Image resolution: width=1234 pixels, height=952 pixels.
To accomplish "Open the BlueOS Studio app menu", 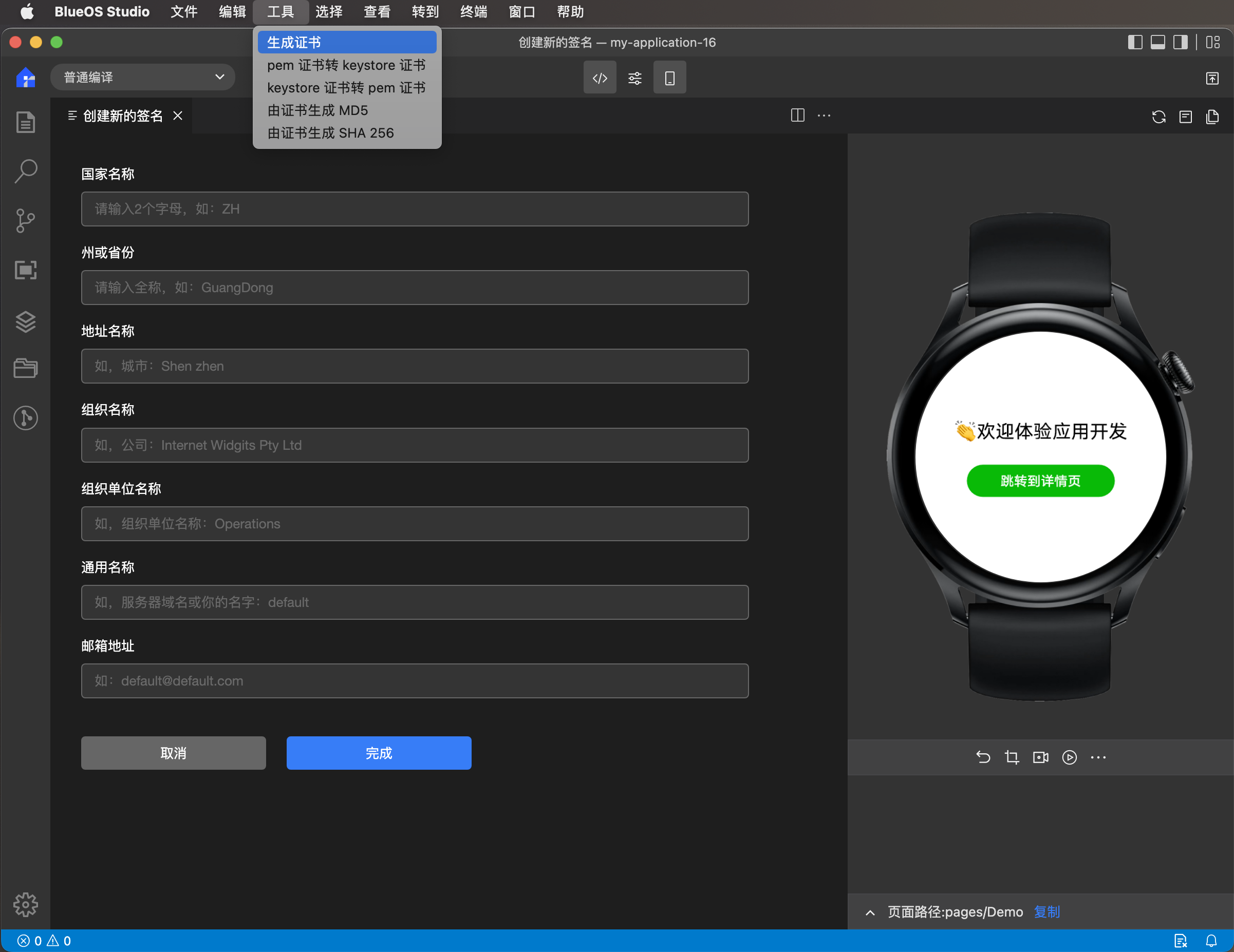I will [102, 12].
